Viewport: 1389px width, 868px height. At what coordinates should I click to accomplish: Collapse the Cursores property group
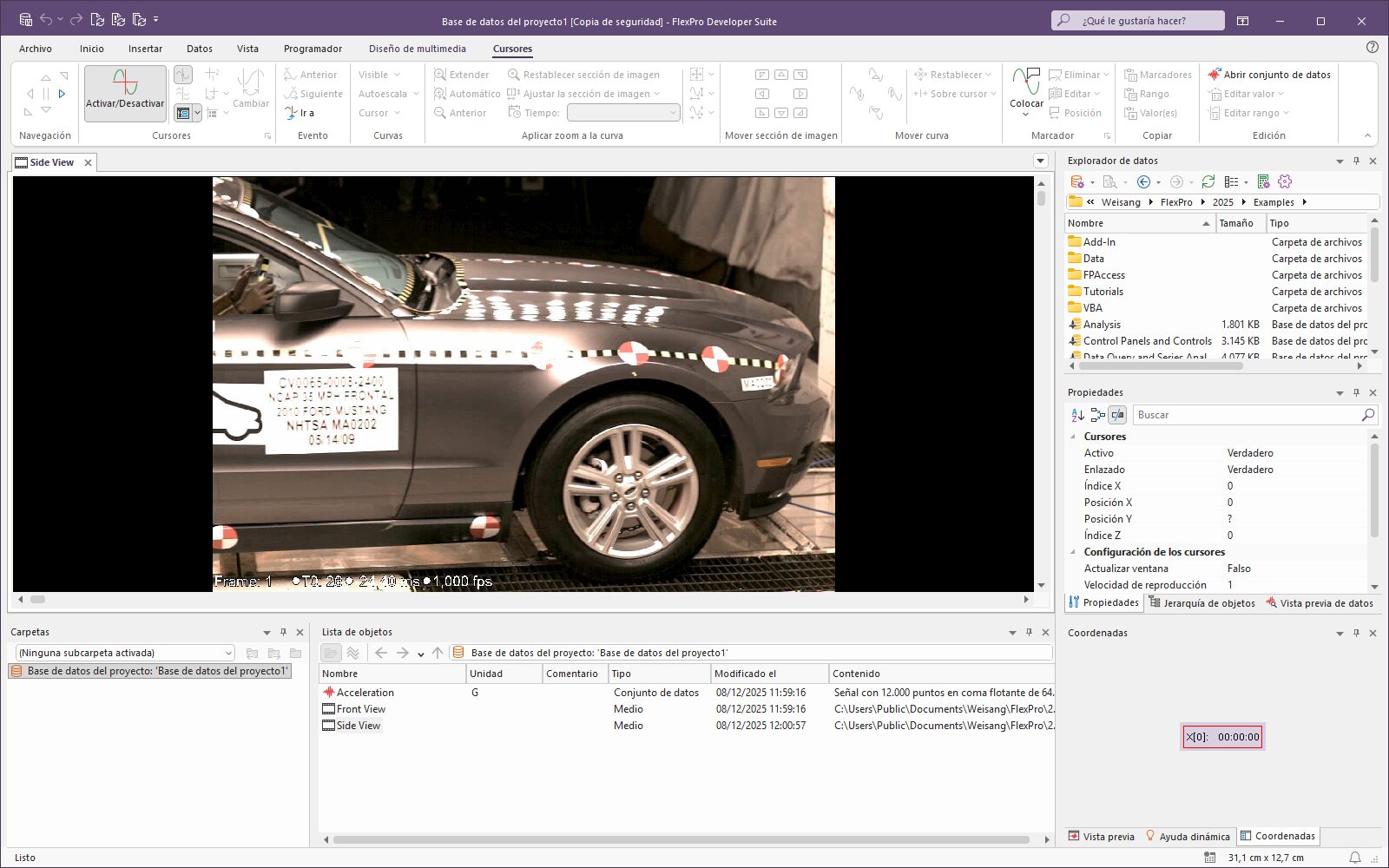click(1073, 437)
